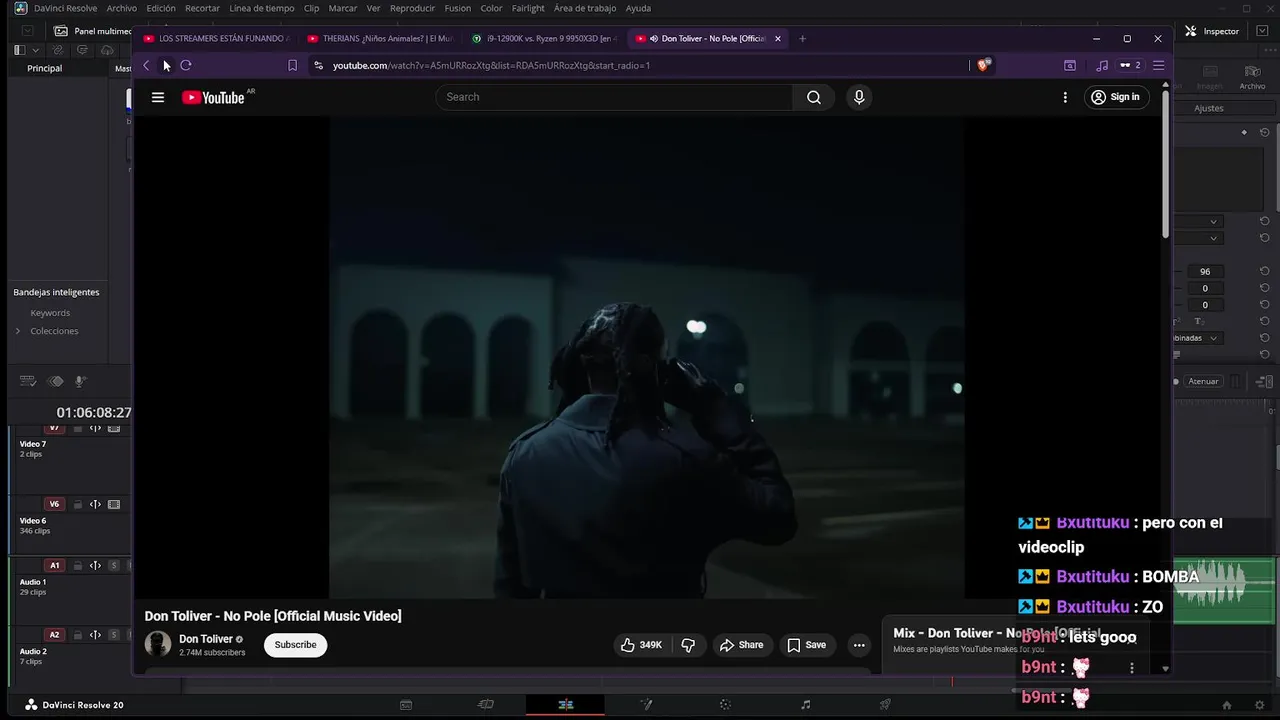Go back with the browser back arrow
Image resolution: width=1280 pixels, height=720 pixels.
click(x=146, y=65)
